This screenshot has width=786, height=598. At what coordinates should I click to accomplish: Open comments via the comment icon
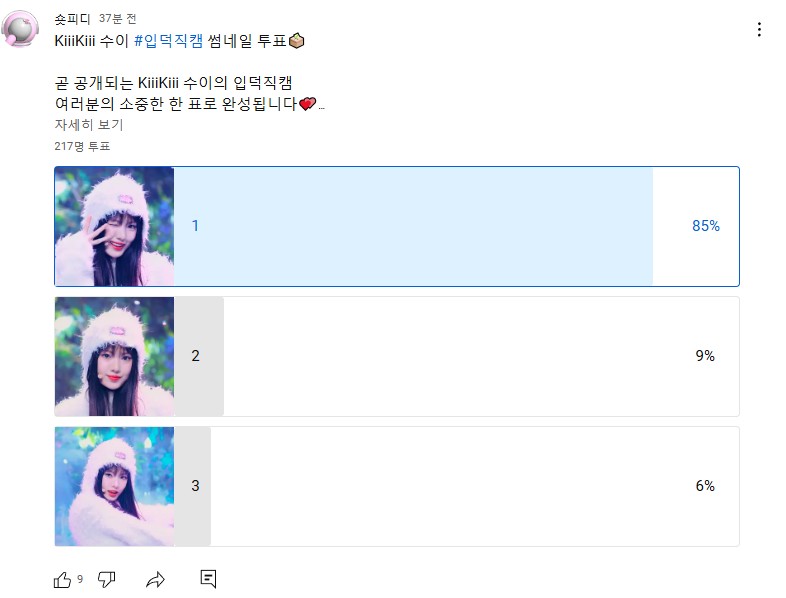pos(208,578)
